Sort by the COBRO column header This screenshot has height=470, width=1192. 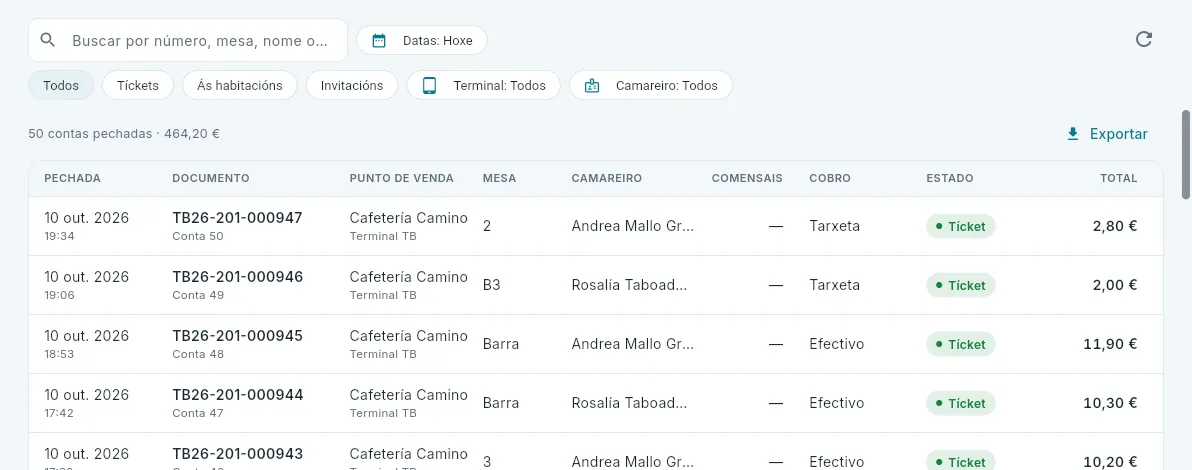click(x=830, y=178)
